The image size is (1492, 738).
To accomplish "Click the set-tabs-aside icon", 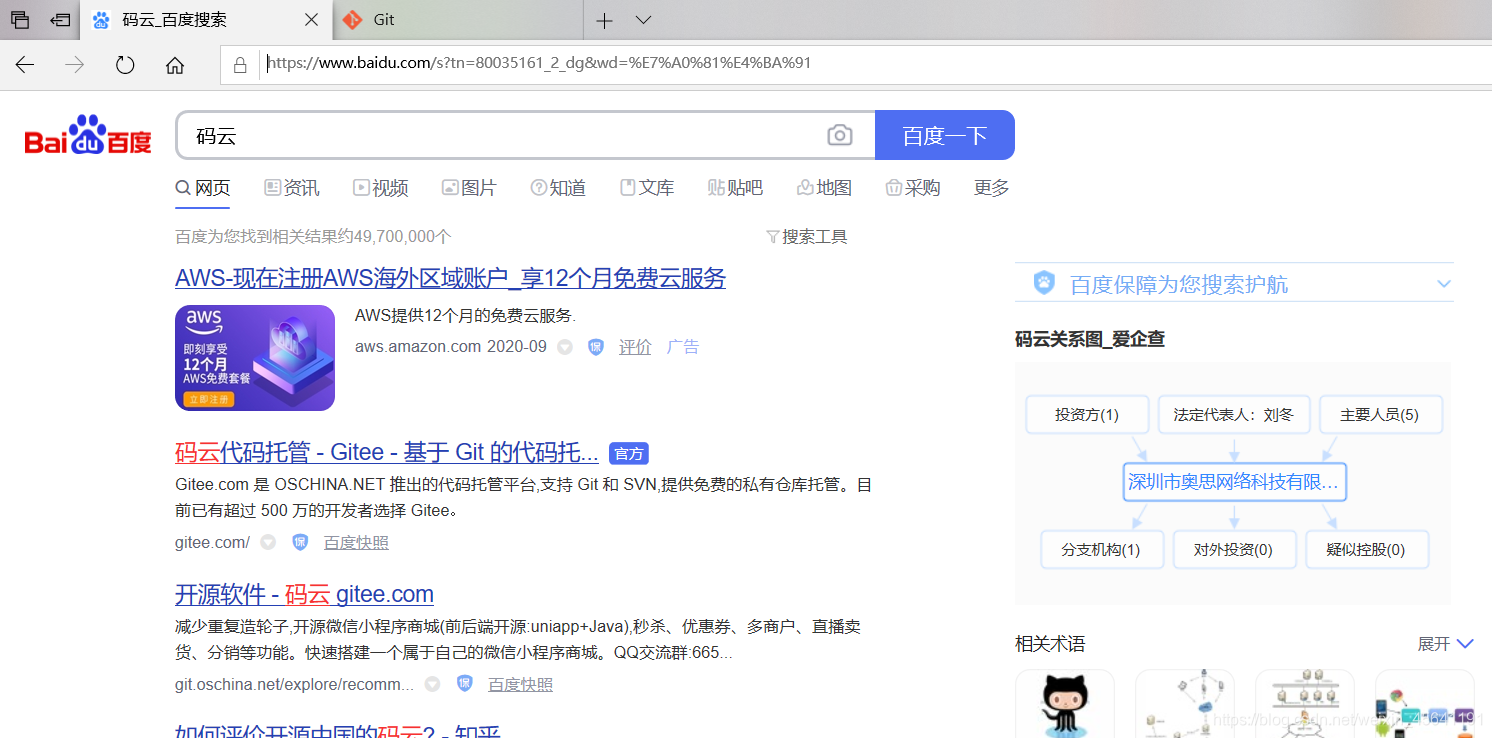I will pos(61,19).
